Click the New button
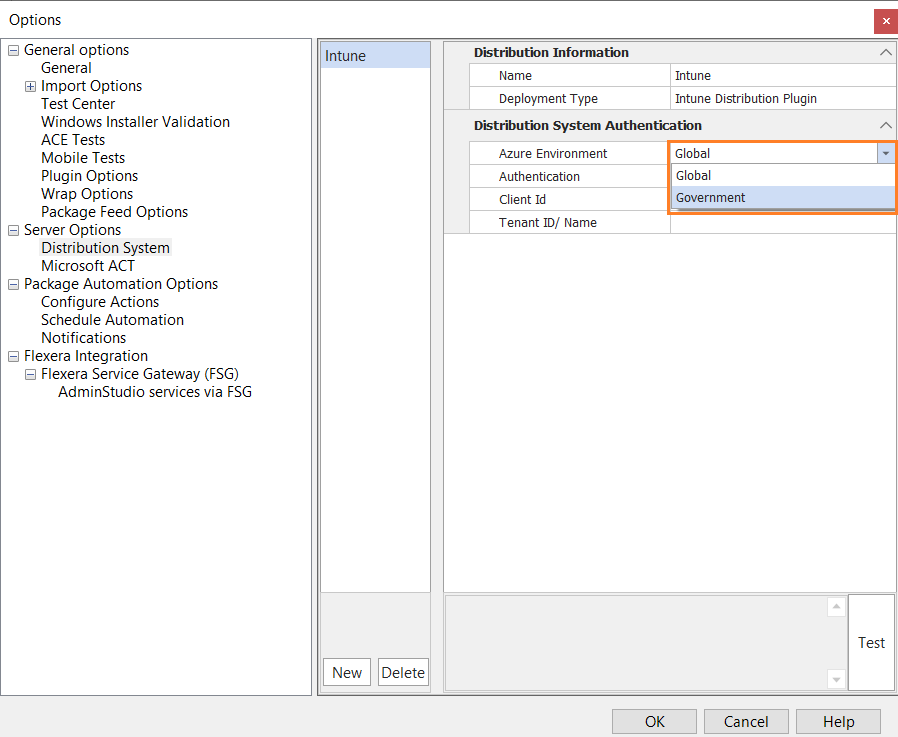The image size is (898, 737). coord(347,672)
